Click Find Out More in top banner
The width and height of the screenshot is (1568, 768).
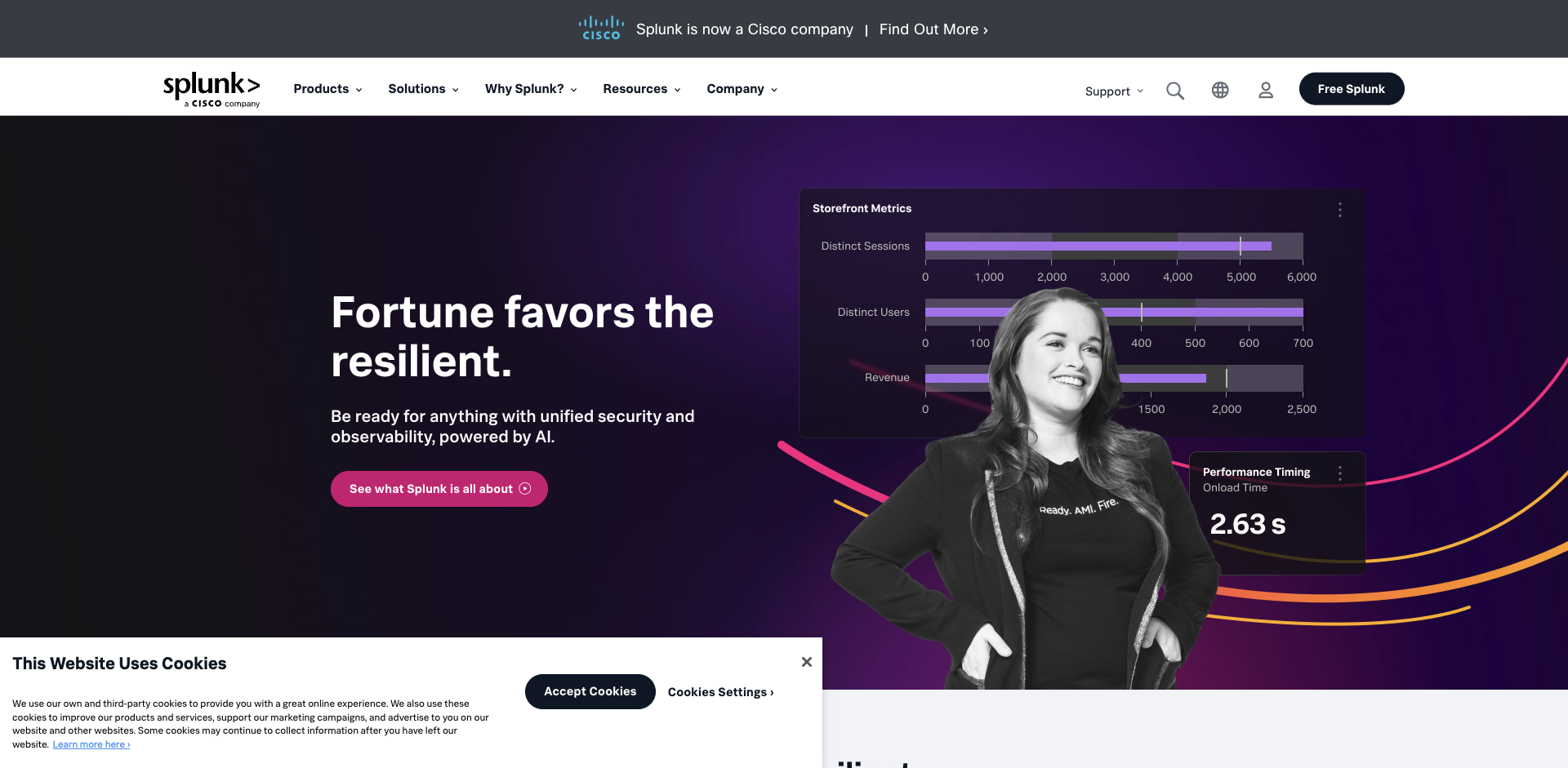tap(933, 29)
